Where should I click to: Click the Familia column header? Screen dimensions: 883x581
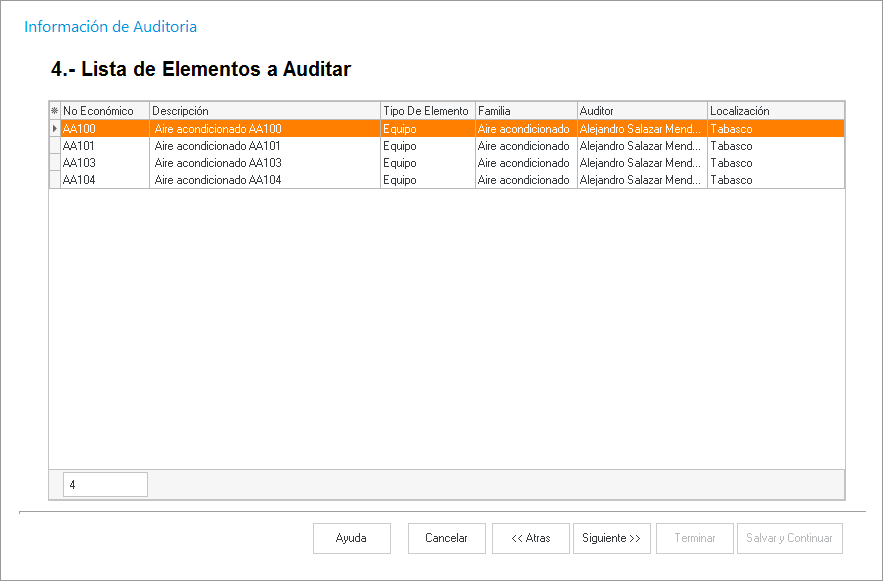[525, 111]
